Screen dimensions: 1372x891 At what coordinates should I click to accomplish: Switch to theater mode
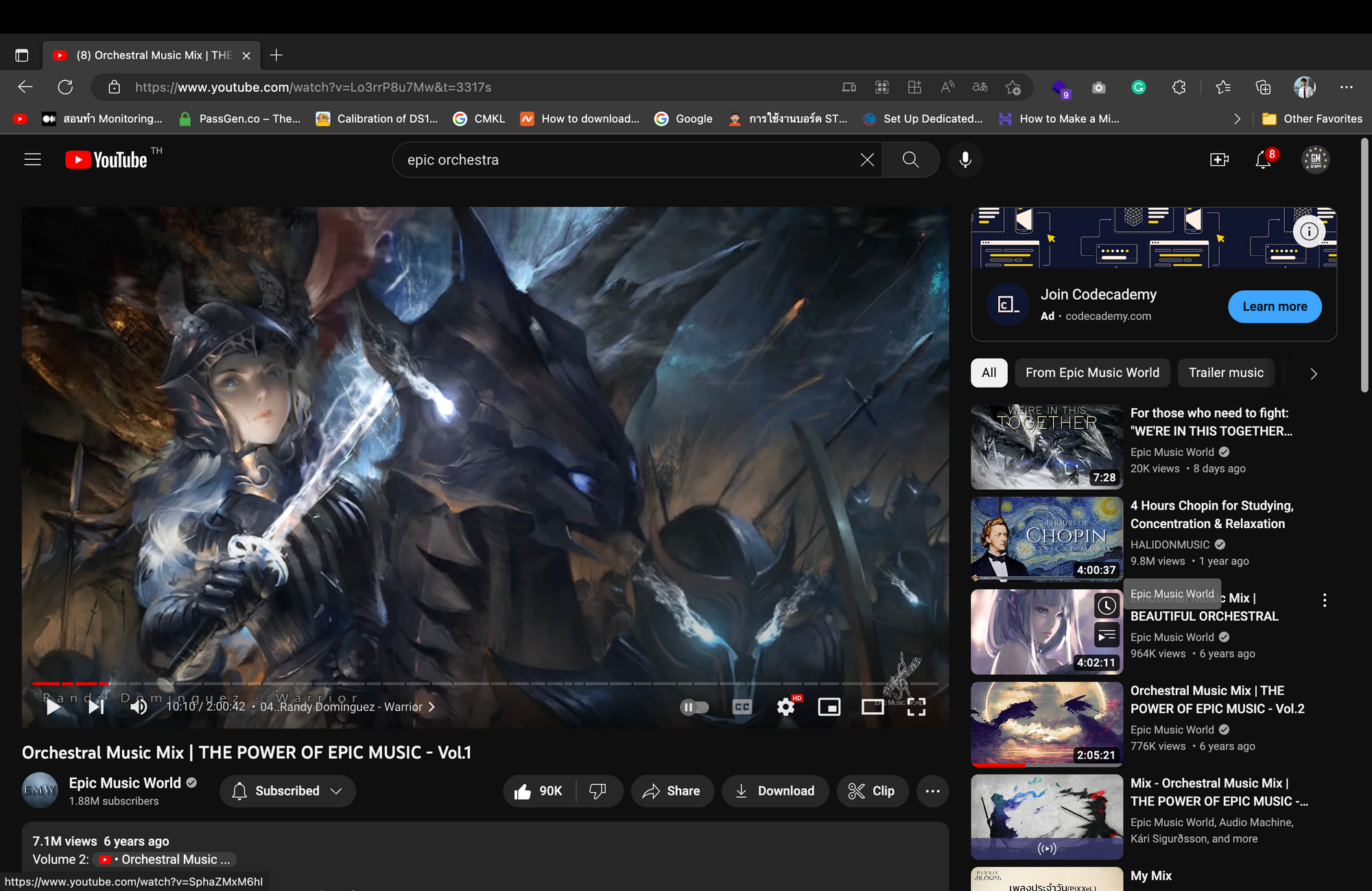[873, 706]
